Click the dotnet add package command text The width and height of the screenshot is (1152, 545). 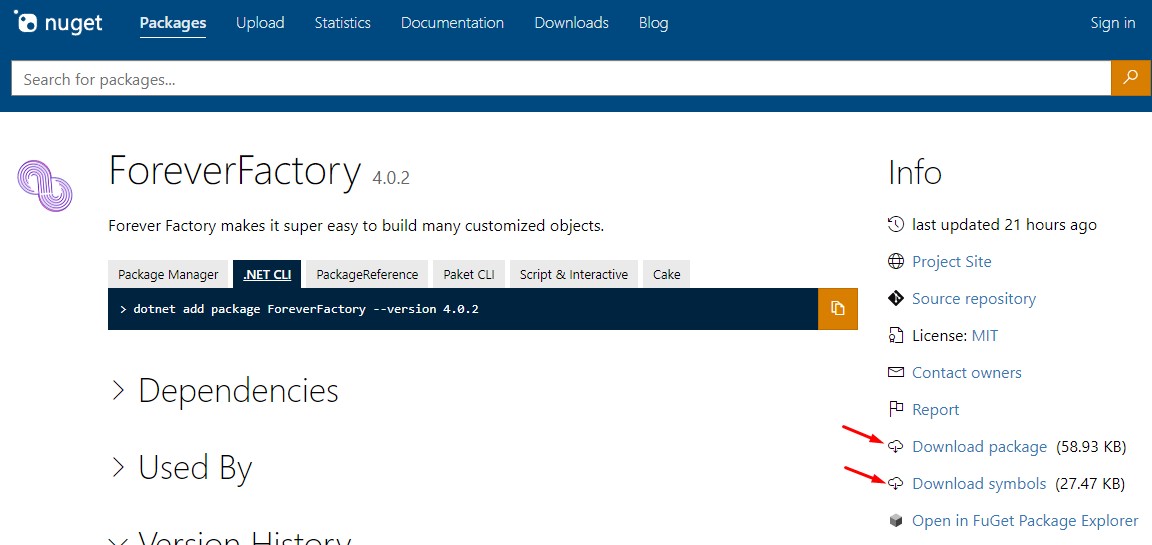point(306,309)
